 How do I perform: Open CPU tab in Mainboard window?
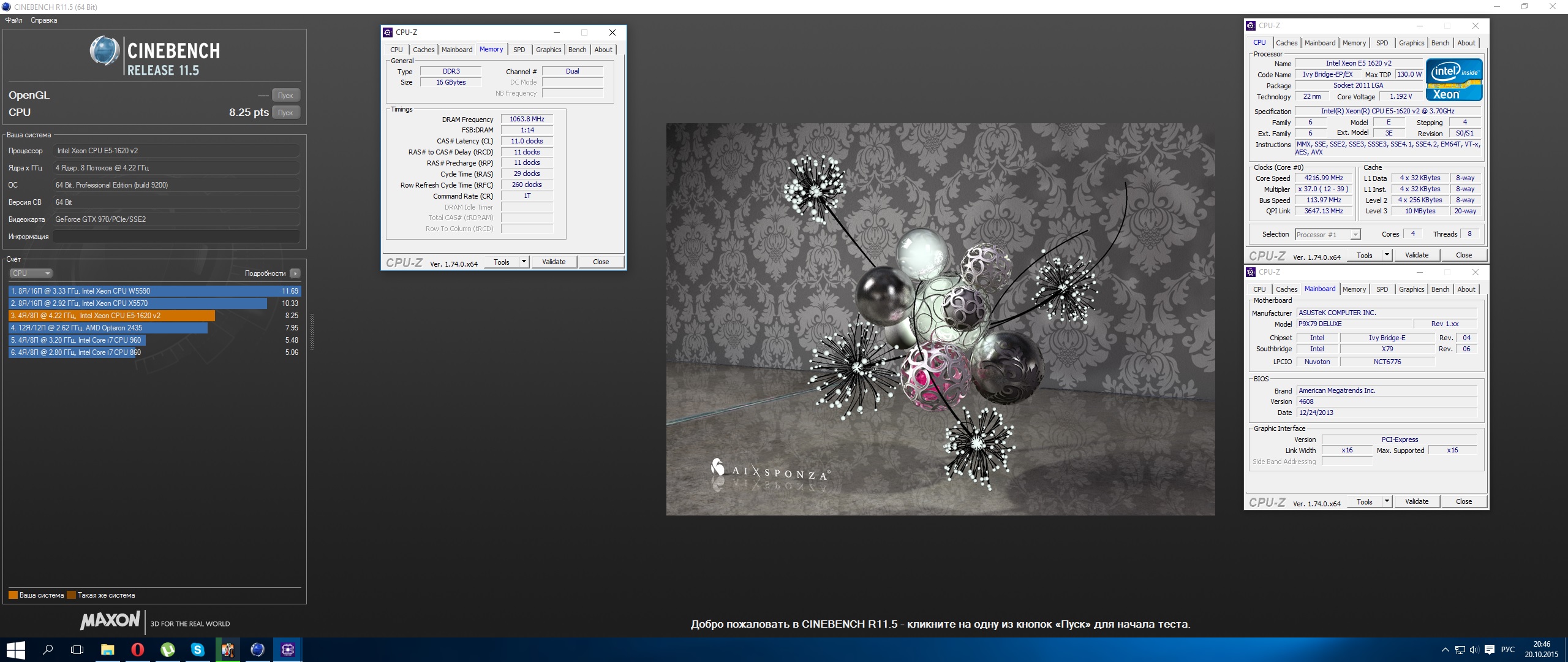coord(1259,289)
